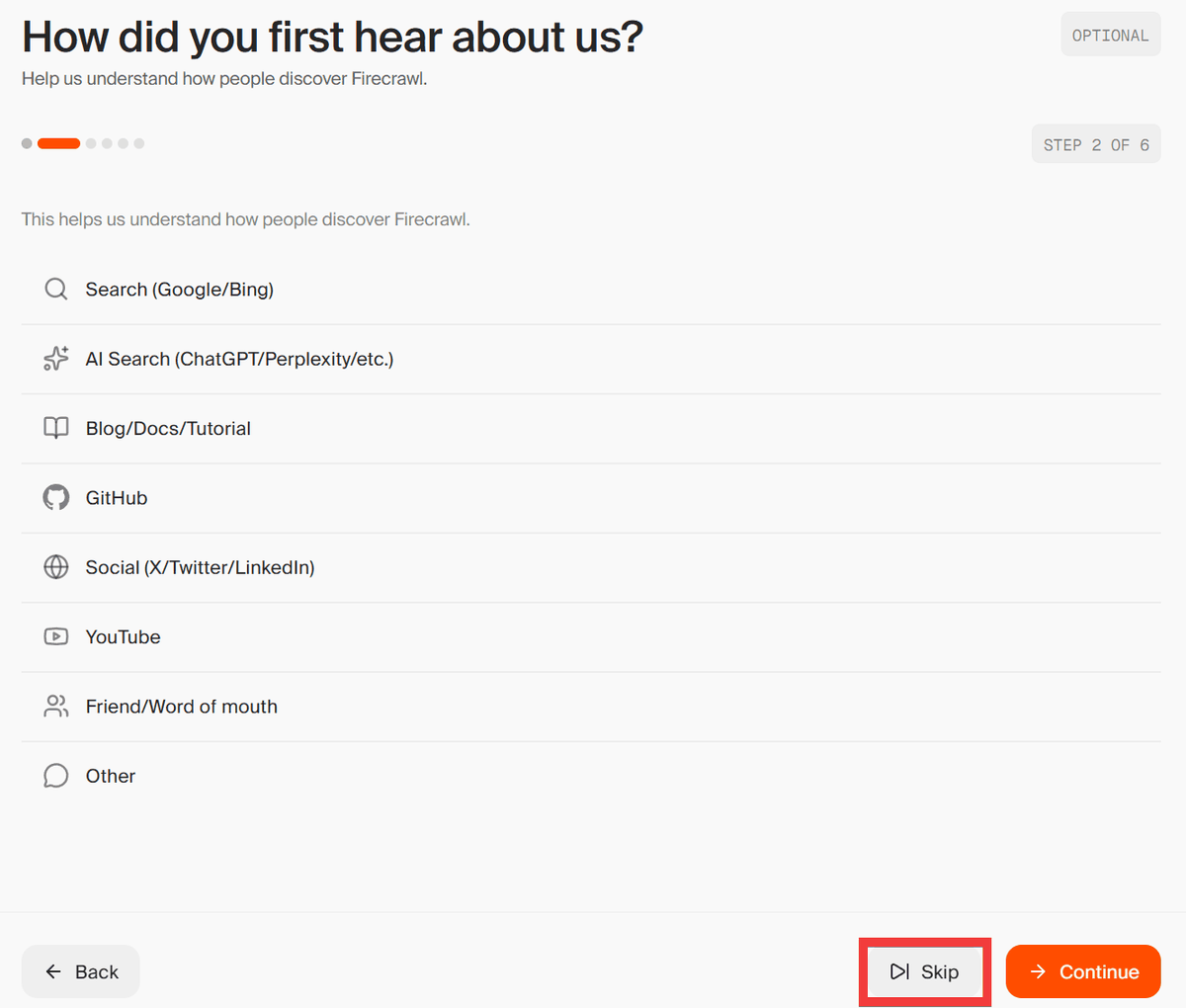Click the GitHub octocat logo icon

[56, 498]
